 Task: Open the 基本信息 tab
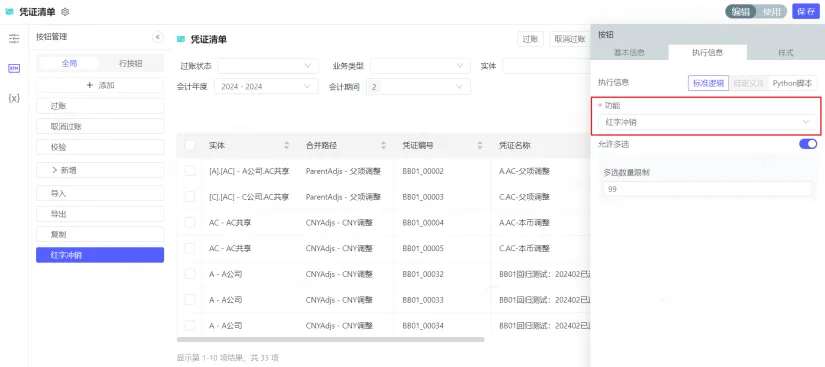click(x=630, y=53)
